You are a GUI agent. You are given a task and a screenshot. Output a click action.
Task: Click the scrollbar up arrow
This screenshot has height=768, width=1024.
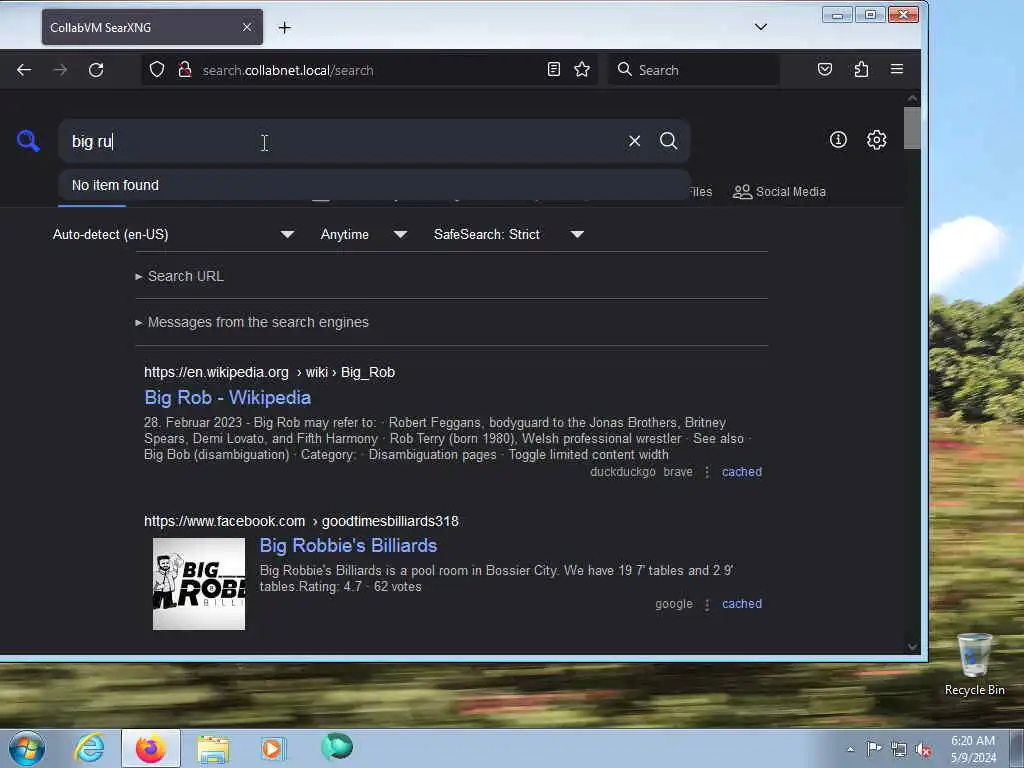click(x=912, y=99)
